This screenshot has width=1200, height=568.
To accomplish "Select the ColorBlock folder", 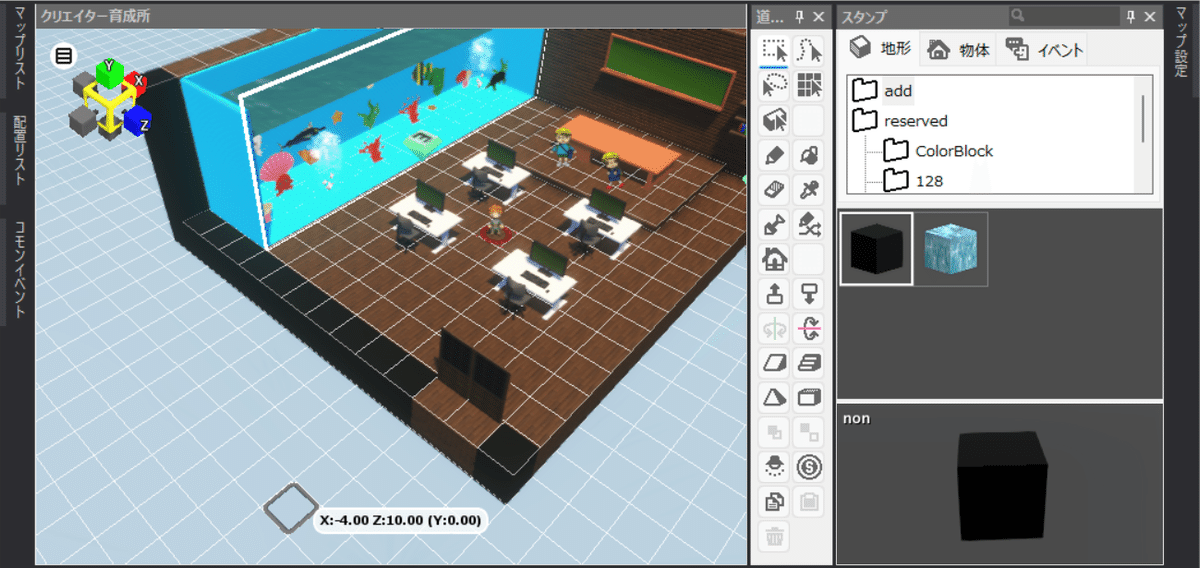I will [938, 151].
